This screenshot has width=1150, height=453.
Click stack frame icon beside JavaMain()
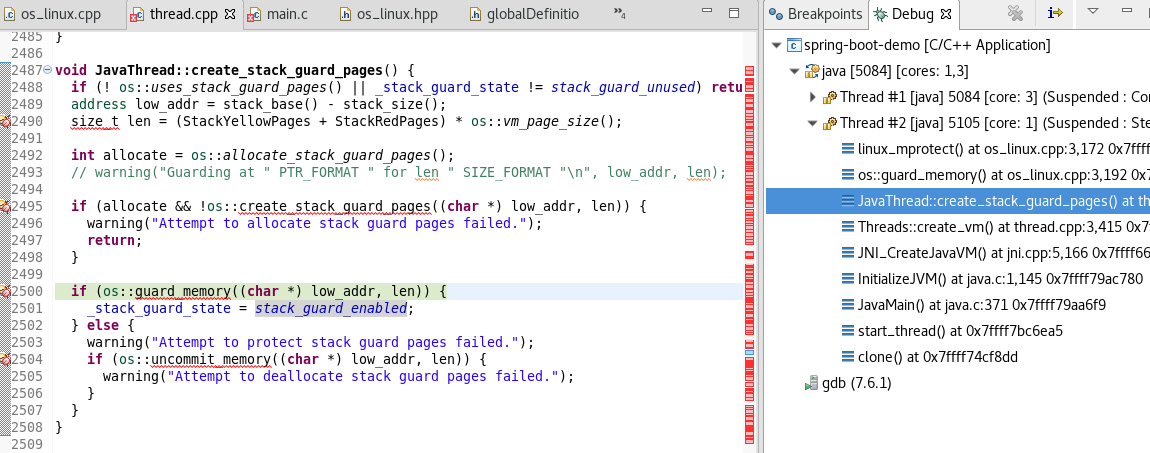point(847,304)
